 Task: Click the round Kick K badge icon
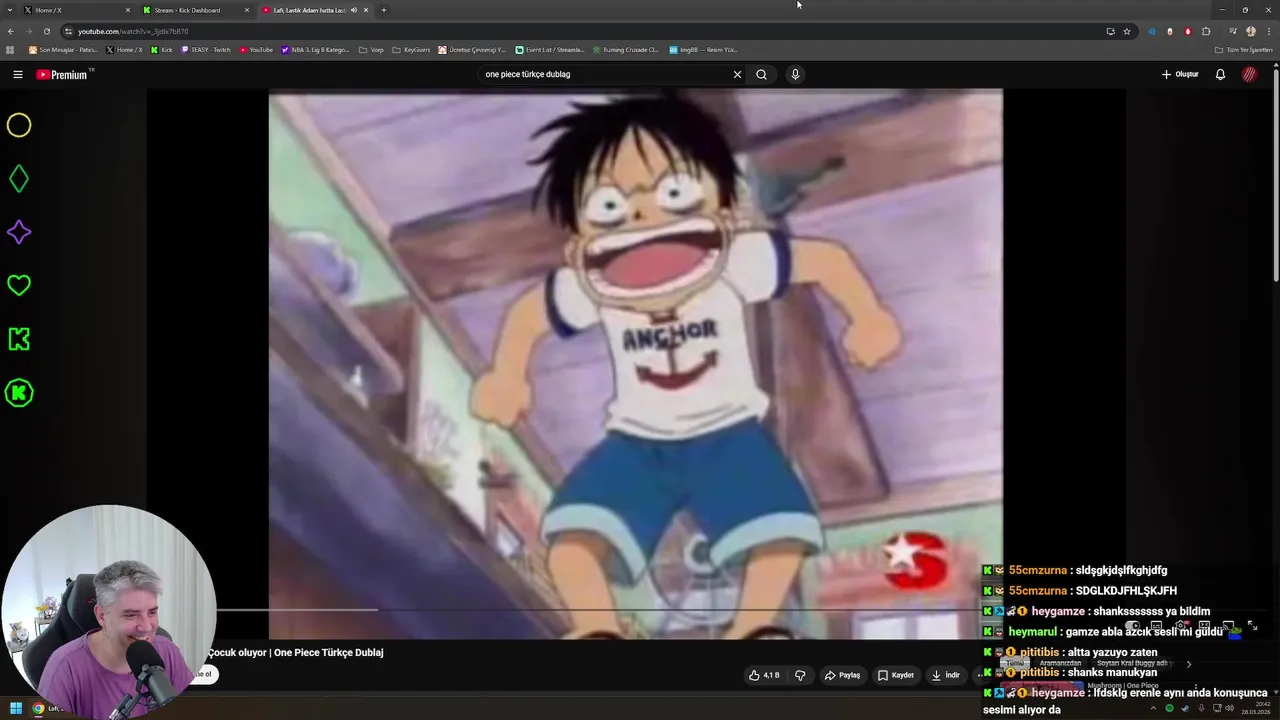(19, 393)
